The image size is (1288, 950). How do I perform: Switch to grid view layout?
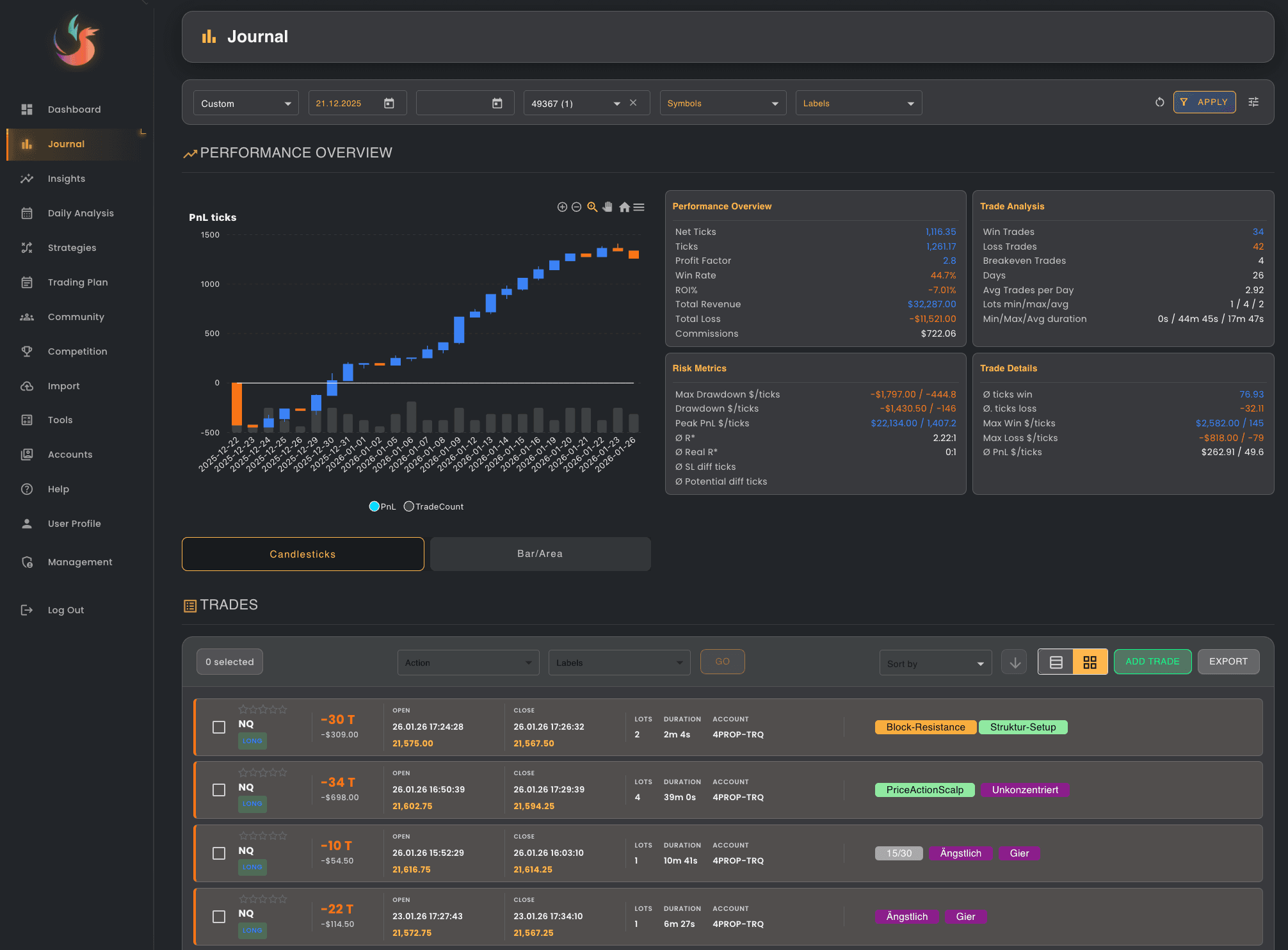[x=1090, y=662]
